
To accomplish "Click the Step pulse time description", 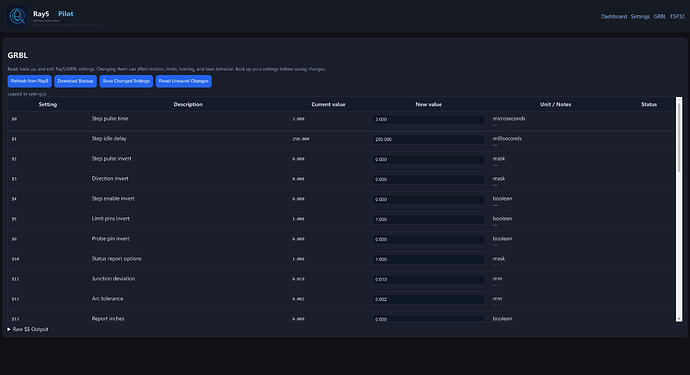I will 110,118.
